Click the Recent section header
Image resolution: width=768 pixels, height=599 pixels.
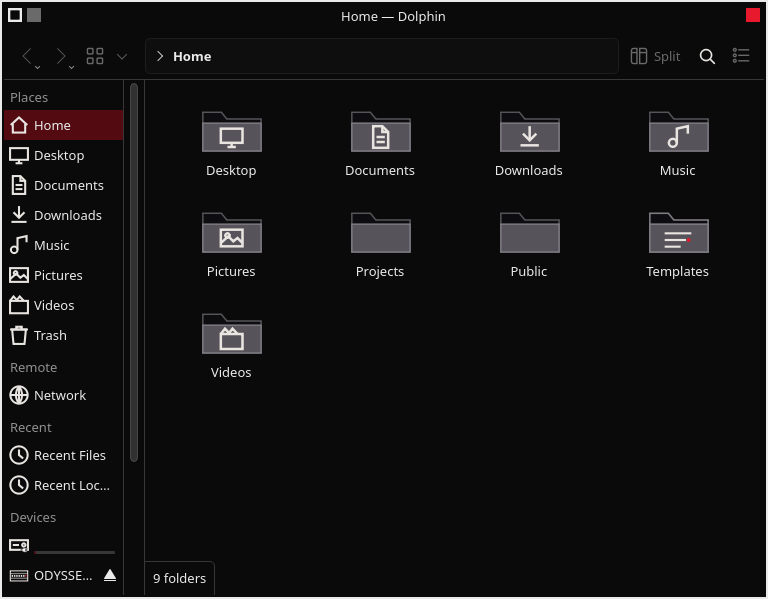(30, 428)
